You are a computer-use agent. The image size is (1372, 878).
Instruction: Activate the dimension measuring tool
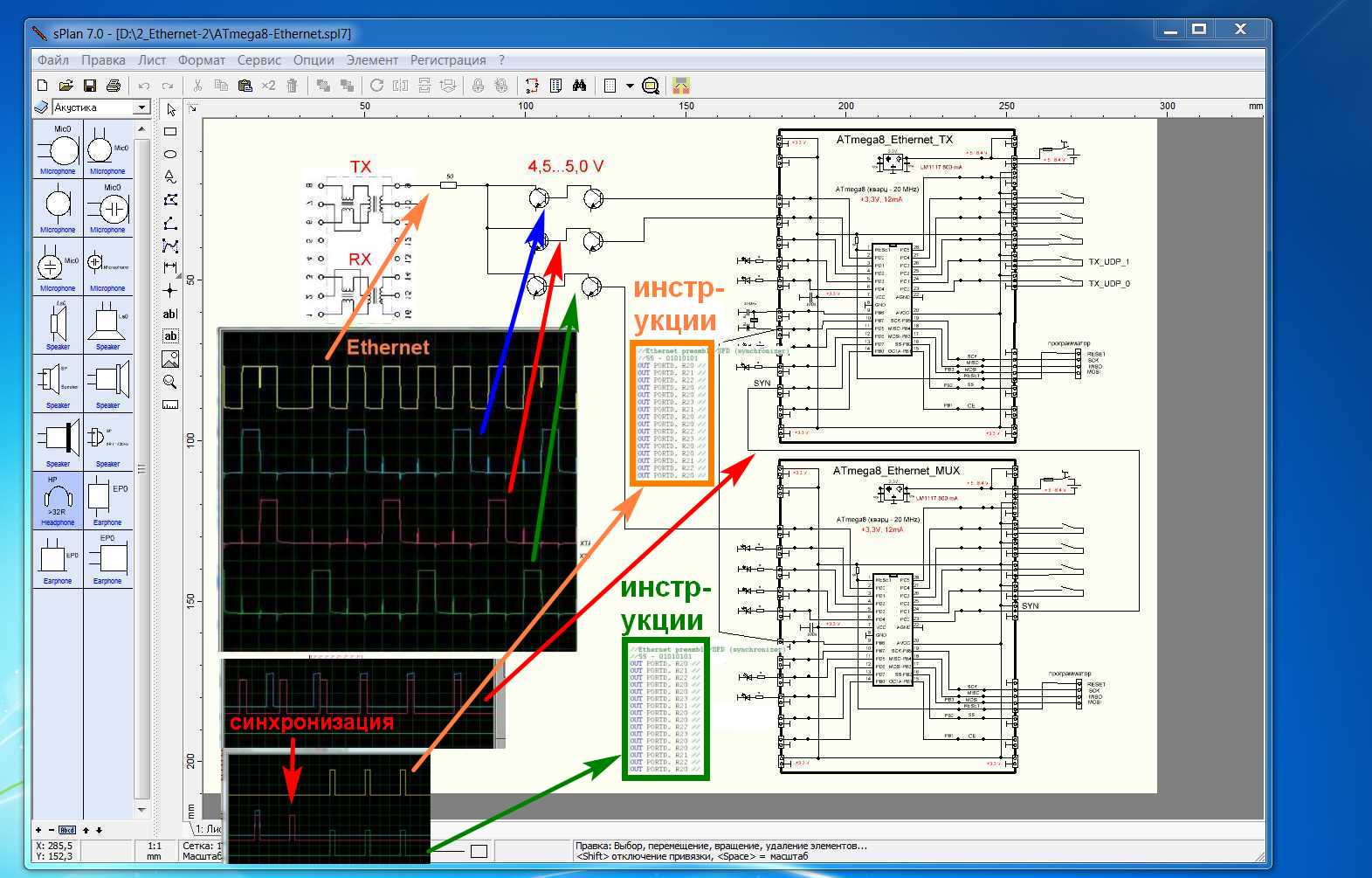tap(170, 267)
